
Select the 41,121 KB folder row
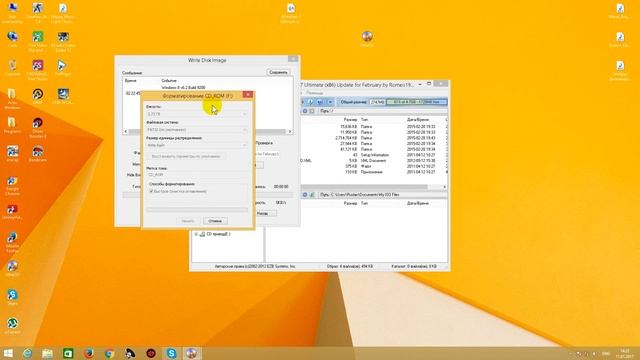[373, 149]
